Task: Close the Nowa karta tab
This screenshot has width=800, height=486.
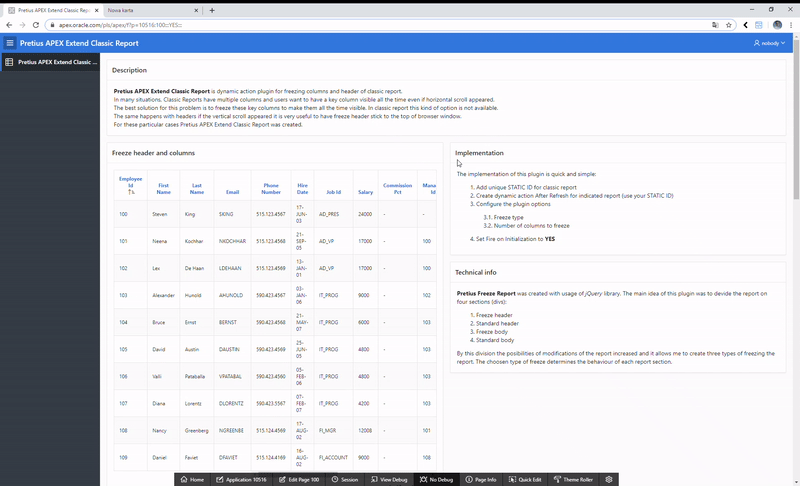Action: pos(196,10)
